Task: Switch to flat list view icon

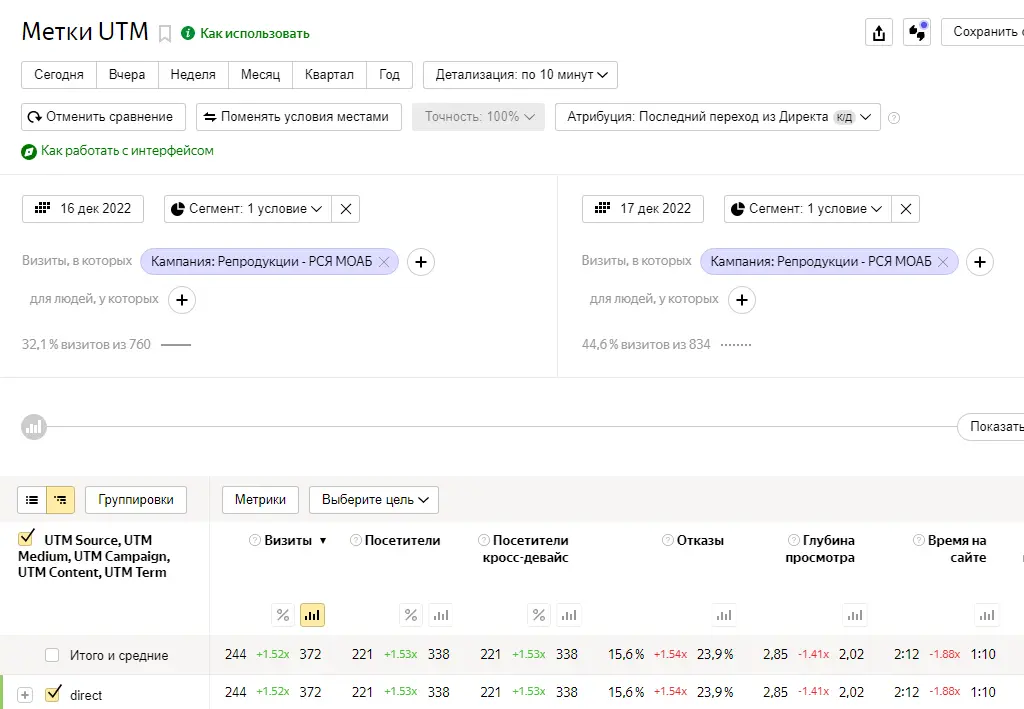Action: point(32,499)
